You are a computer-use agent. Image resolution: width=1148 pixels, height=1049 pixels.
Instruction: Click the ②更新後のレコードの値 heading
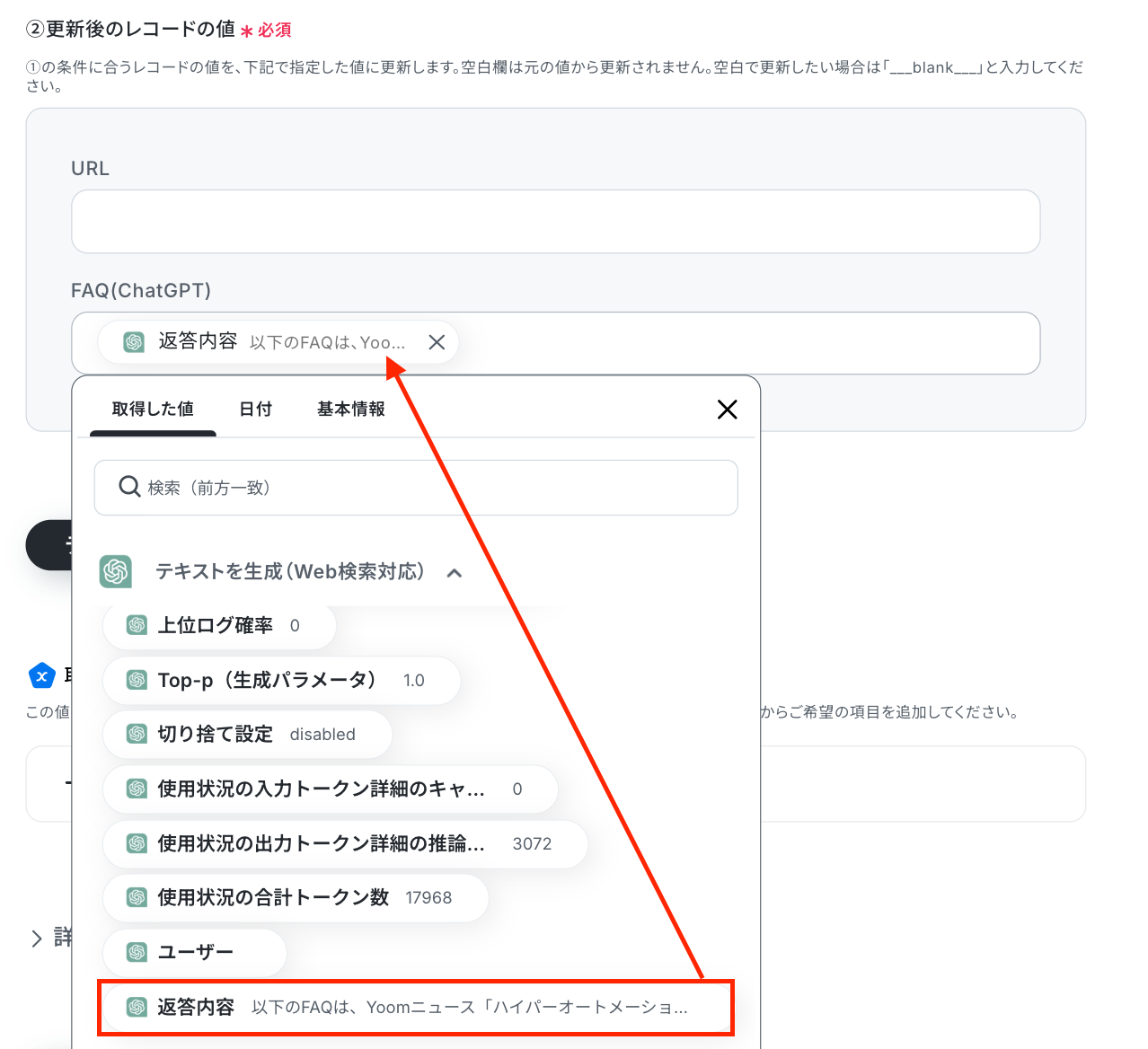point(131,29)
